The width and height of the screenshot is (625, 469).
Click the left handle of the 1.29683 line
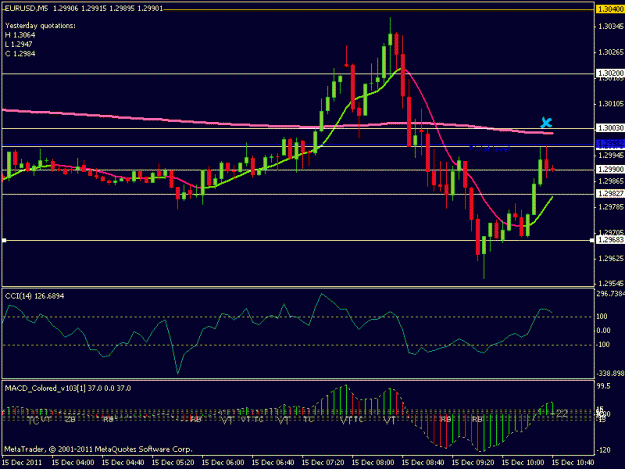4,240
